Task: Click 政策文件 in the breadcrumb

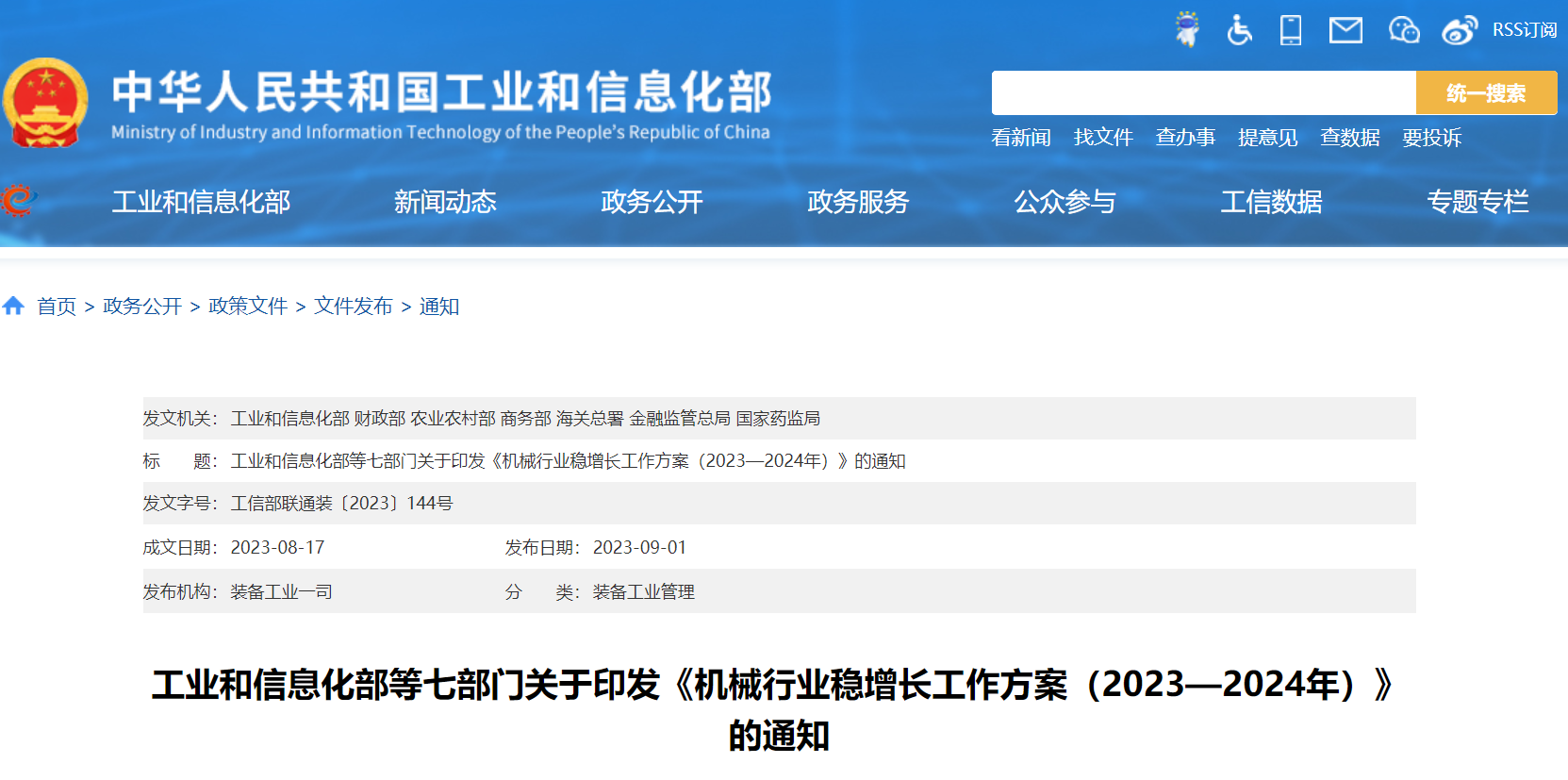Action: pyautogui.click(x=248, y=307)
